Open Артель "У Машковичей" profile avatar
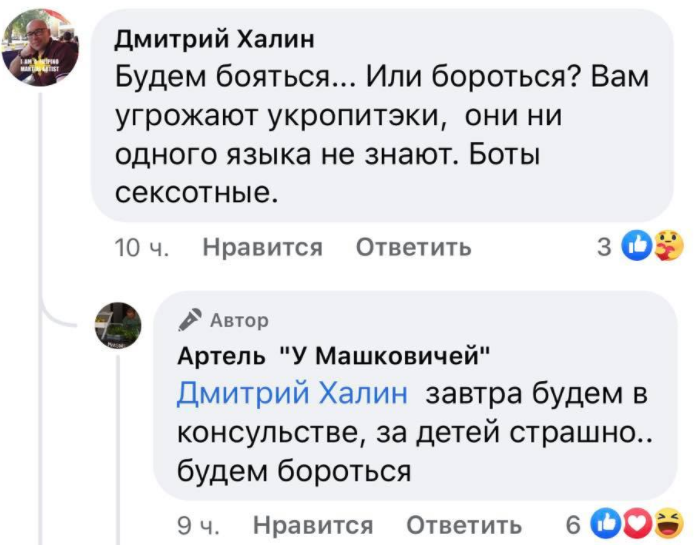Image resolution: width=695 pixels, height=545 pixels. point(117,326)
